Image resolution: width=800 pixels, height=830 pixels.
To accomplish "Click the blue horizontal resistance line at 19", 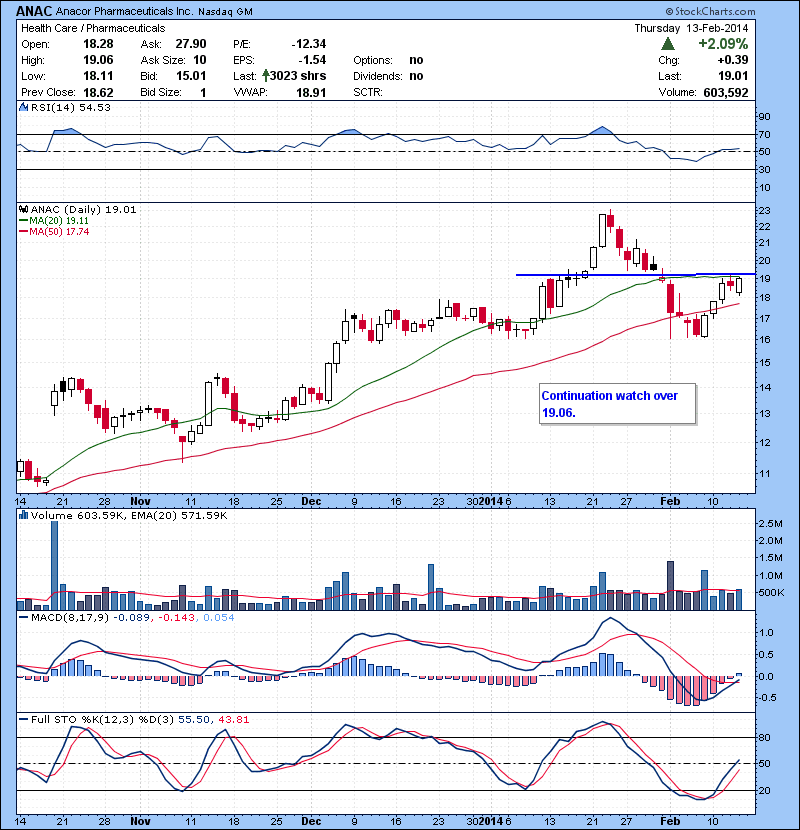I will 635,274.
